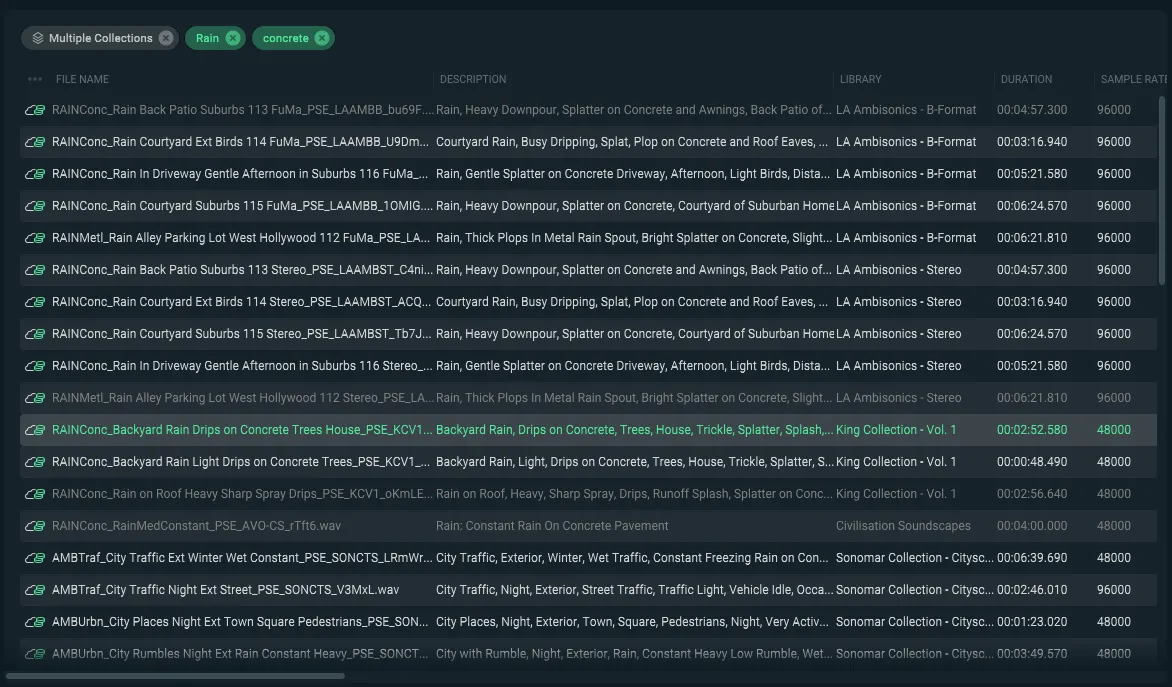Click the vertical scrollbar thumb of the file list
The width and height of the screenshot is (1172, 687).
1162,191
